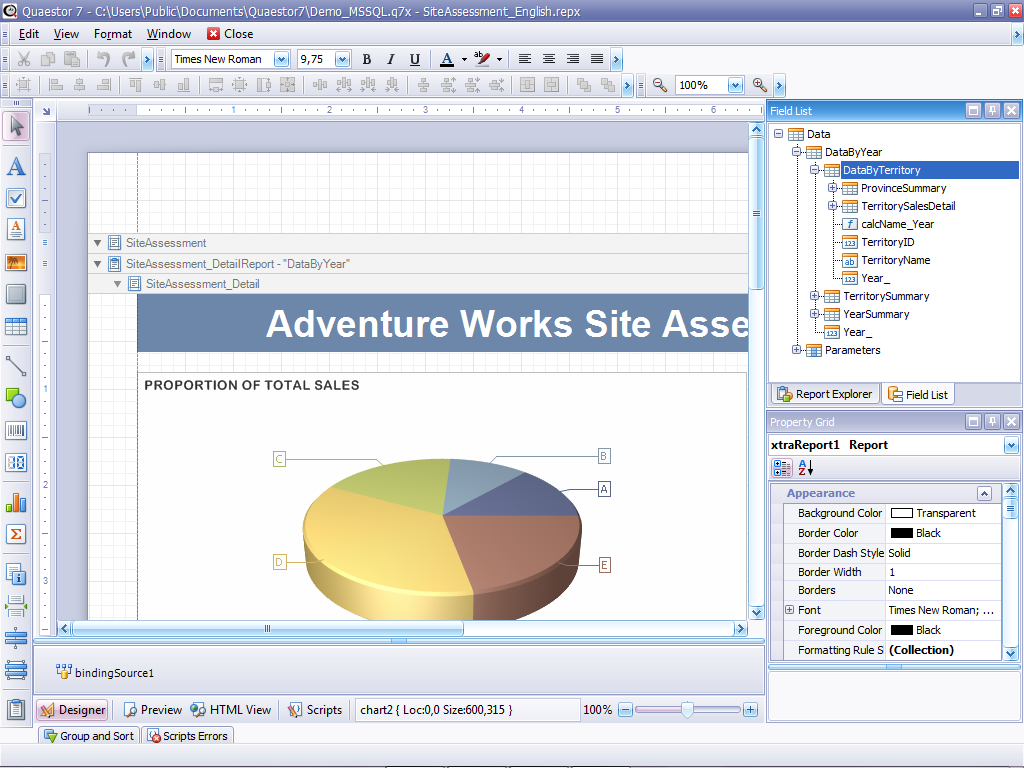Open the highlight color dropdown arrow
This screenshot has width=1024, height=768.
[500, 59]
